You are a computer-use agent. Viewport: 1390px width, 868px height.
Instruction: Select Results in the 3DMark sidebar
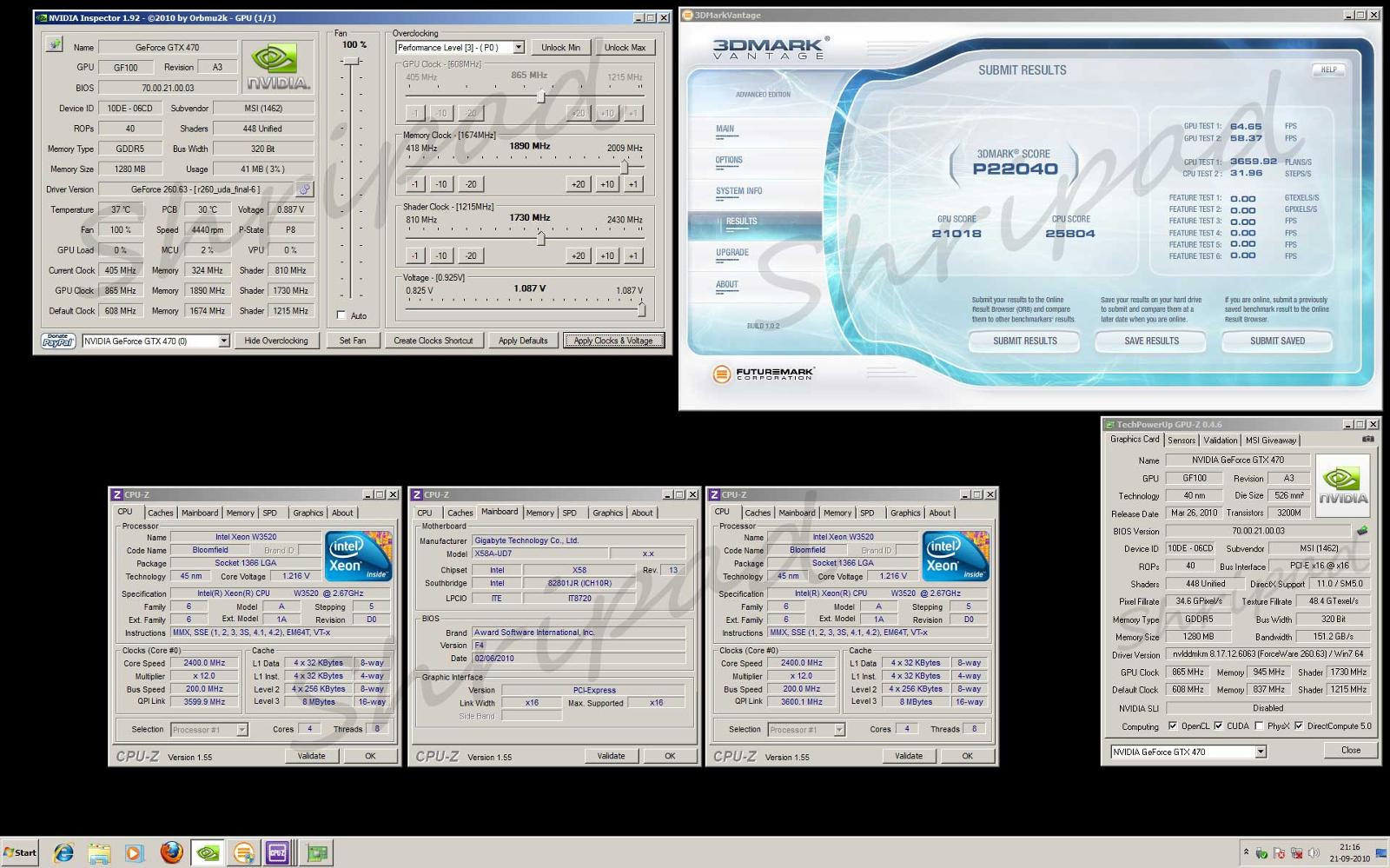(742, 222)
